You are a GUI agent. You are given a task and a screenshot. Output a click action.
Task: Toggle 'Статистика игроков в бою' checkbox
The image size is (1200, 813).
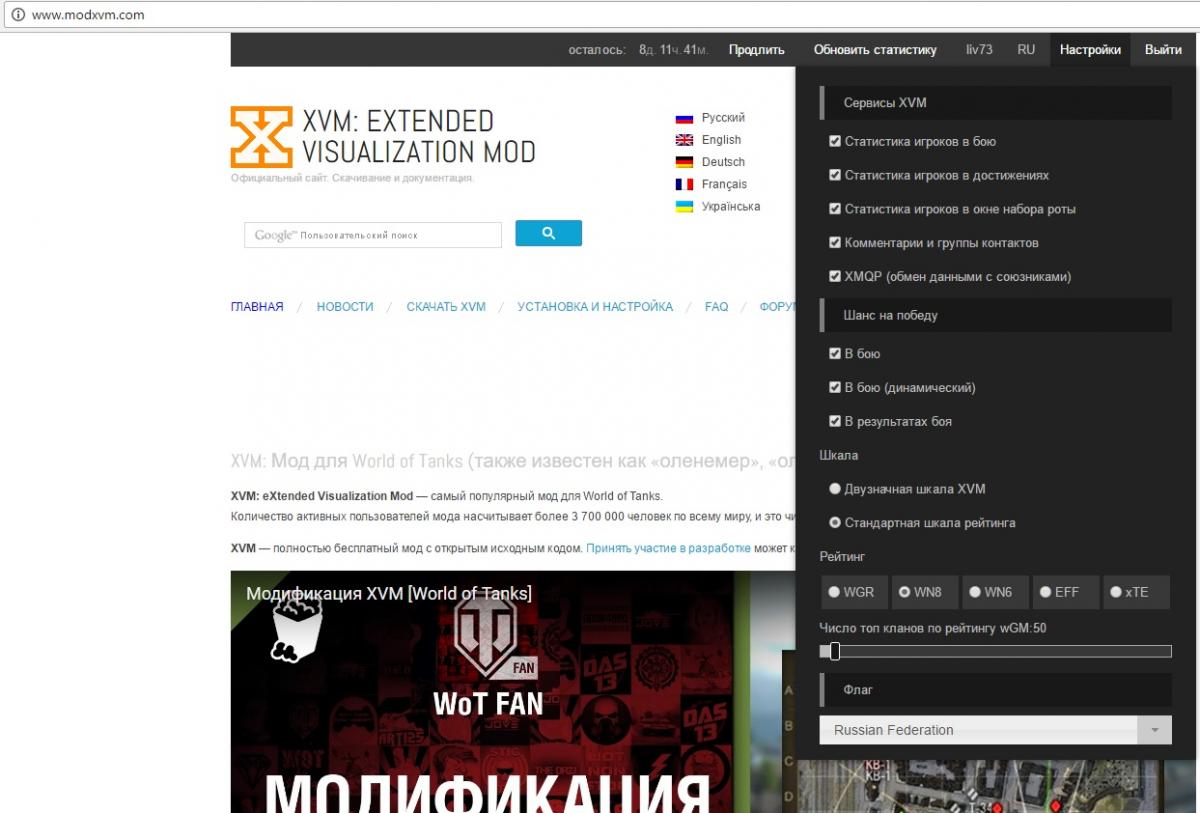[835, 141]
